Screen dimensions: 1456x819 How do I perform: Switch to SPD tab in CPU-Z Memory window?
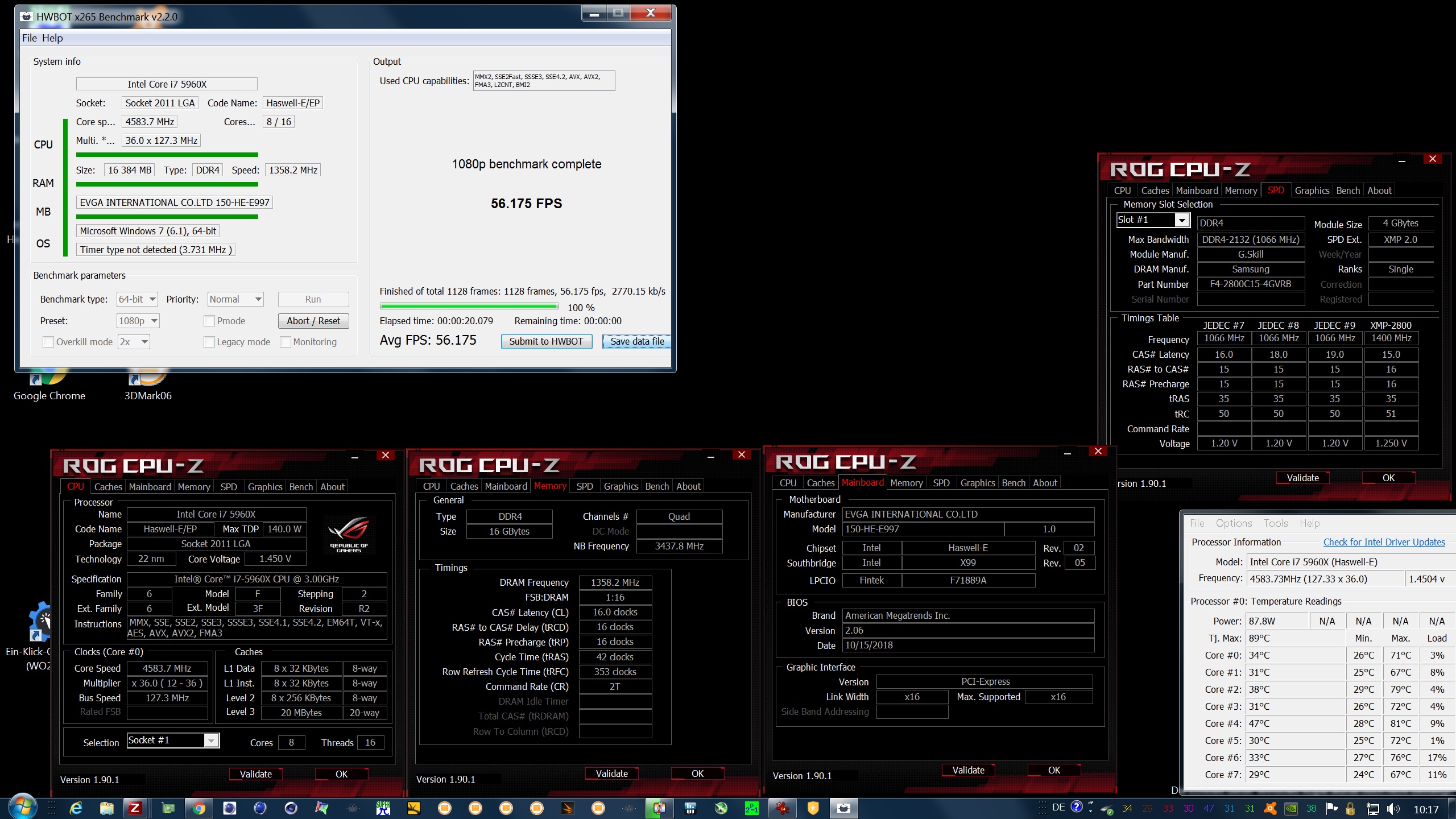tap(585, 486)
